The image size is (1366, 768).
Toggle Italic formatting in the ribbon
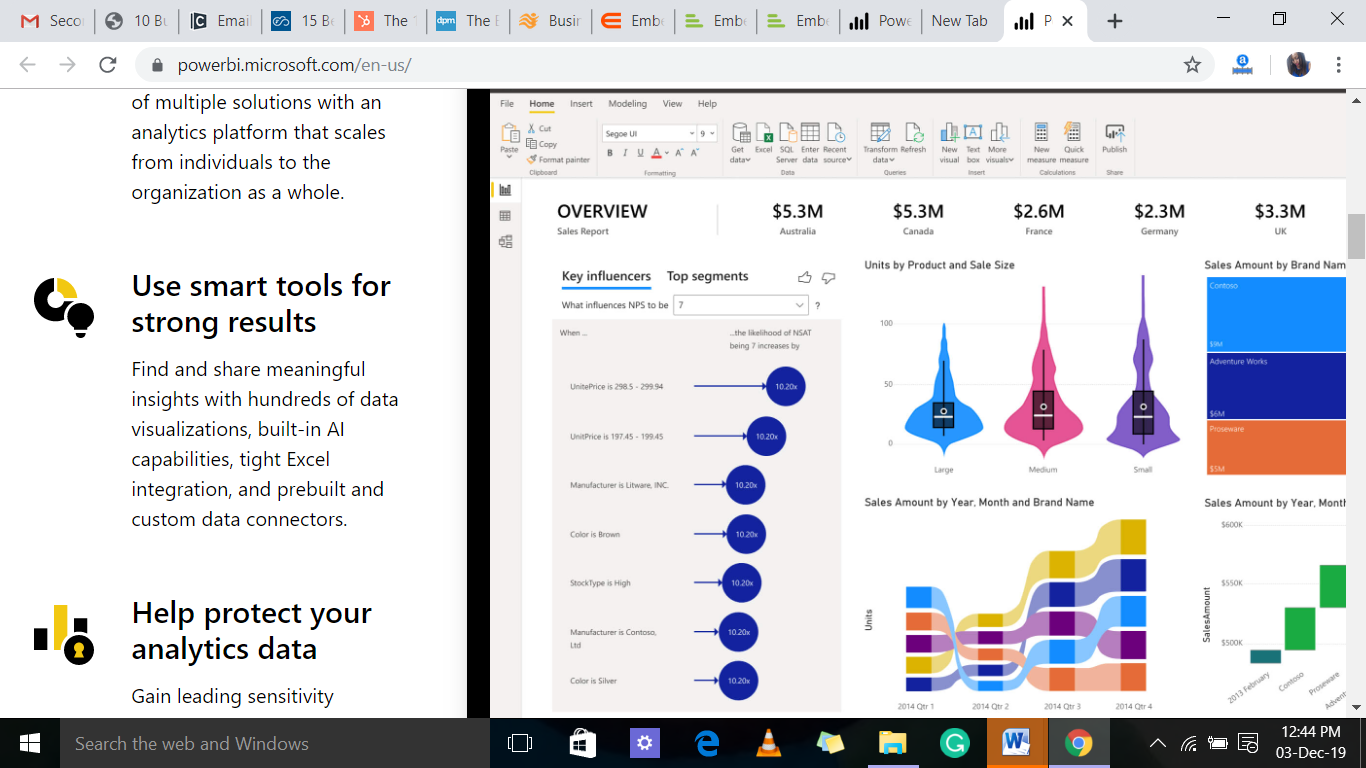(x=625, y=153)
